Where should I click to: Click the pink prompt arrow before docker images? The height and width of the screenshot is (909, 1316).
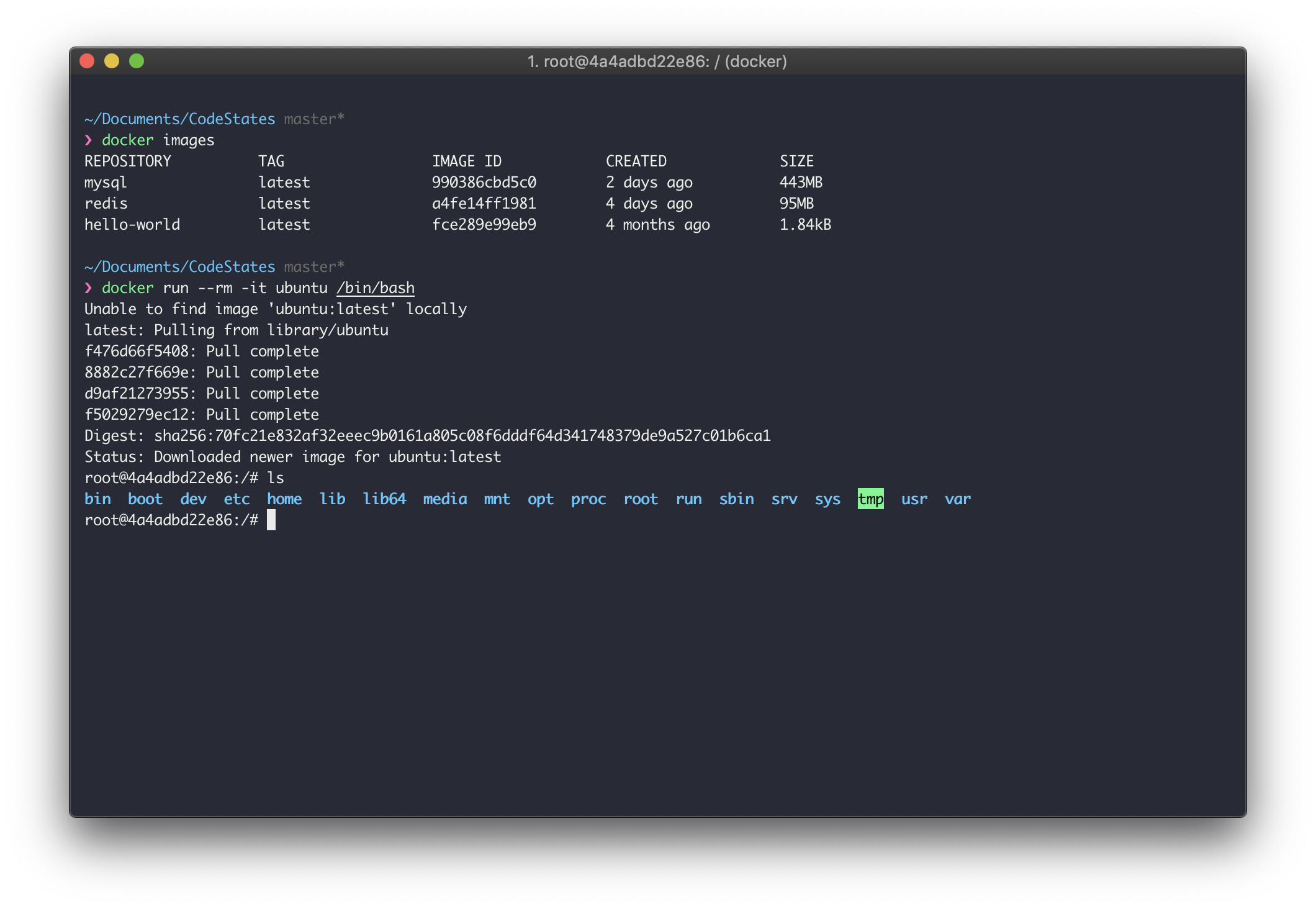tap(88, 140)
